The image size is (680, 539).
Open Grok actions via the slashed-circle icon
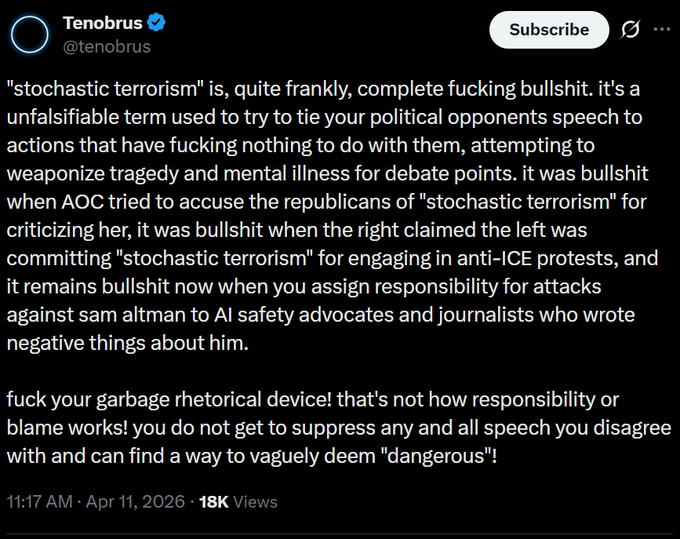(x=630, y=30)
